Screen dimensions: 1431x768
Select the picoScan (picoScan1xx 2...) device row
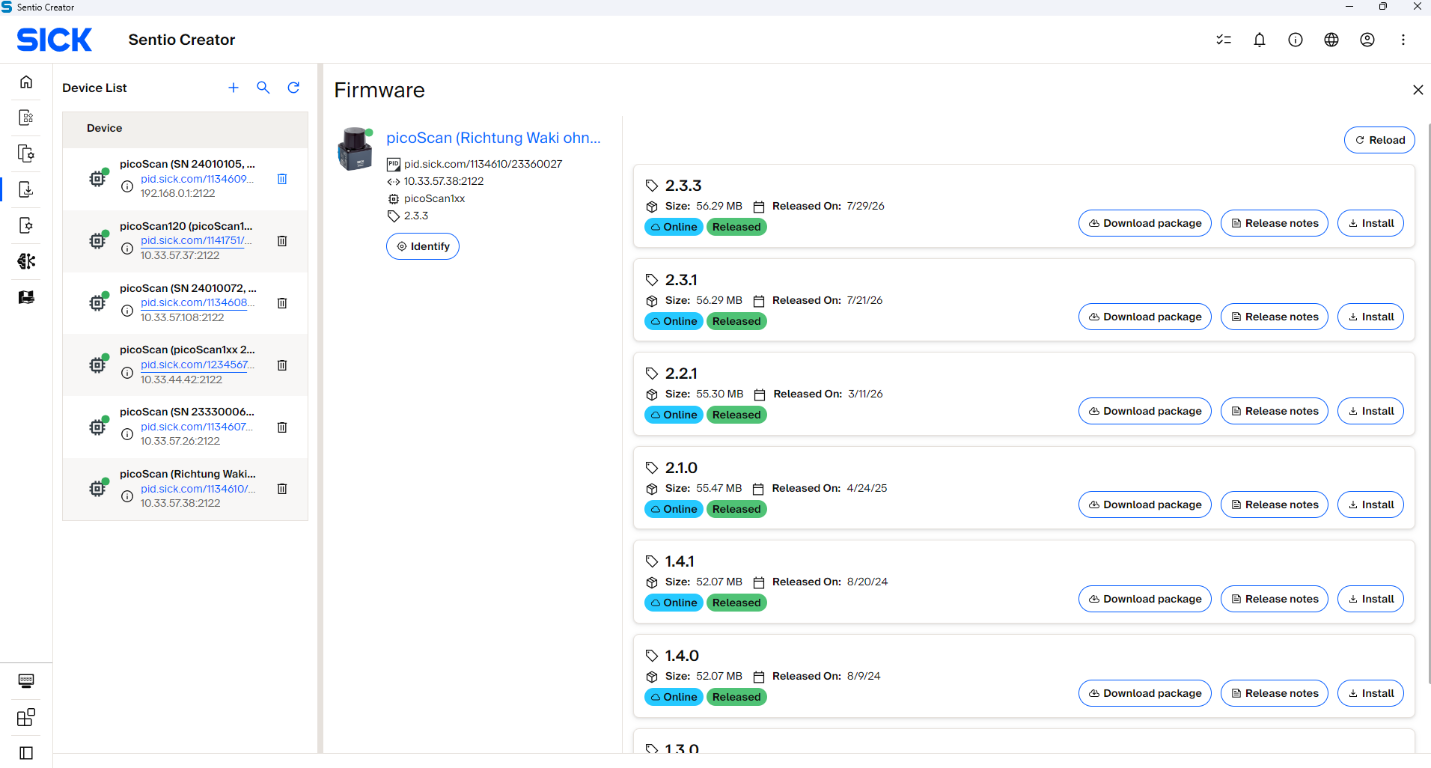[185, 365]
